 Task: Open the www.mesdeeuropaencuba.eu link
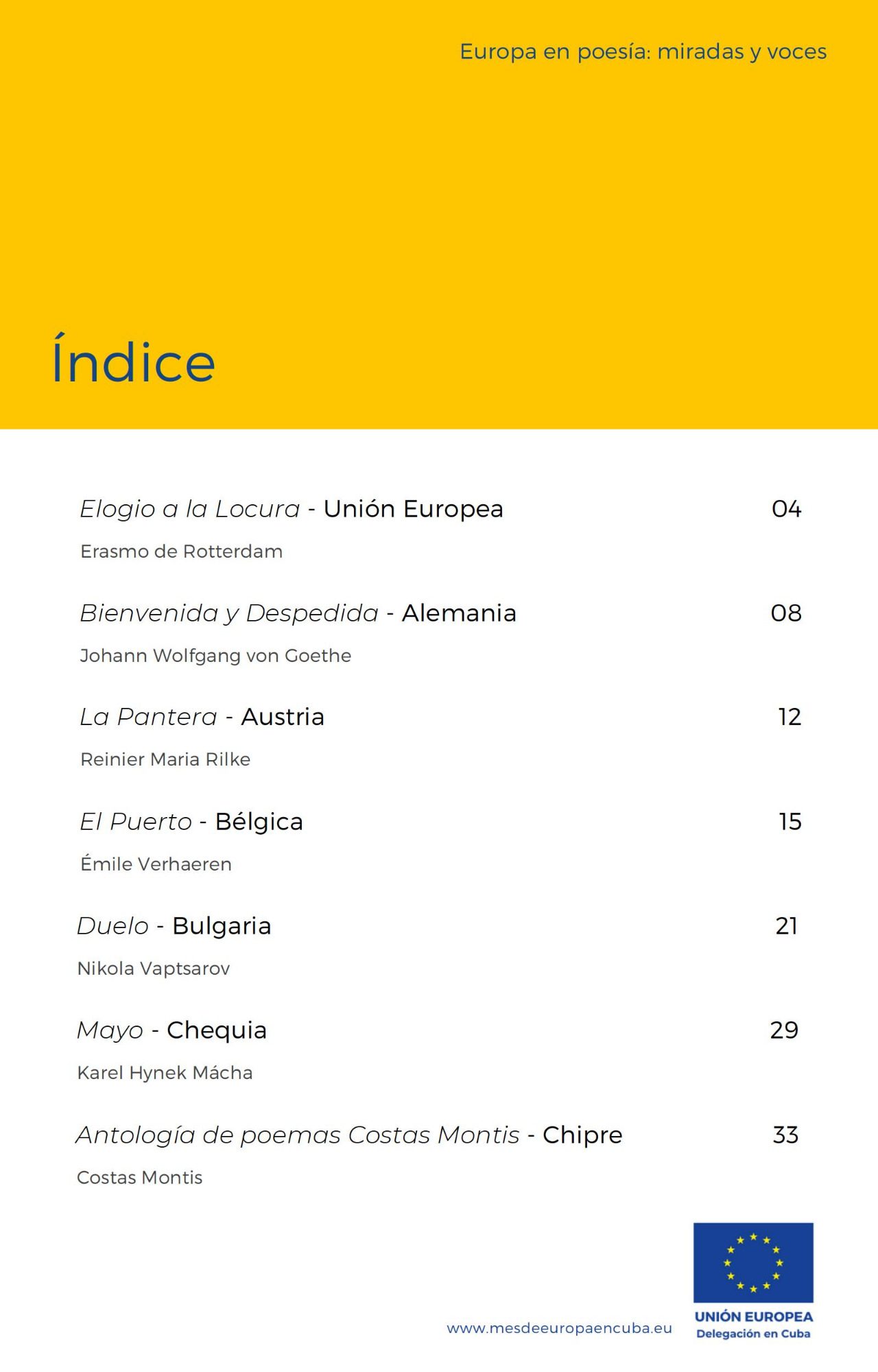[x=559, y=1328]
